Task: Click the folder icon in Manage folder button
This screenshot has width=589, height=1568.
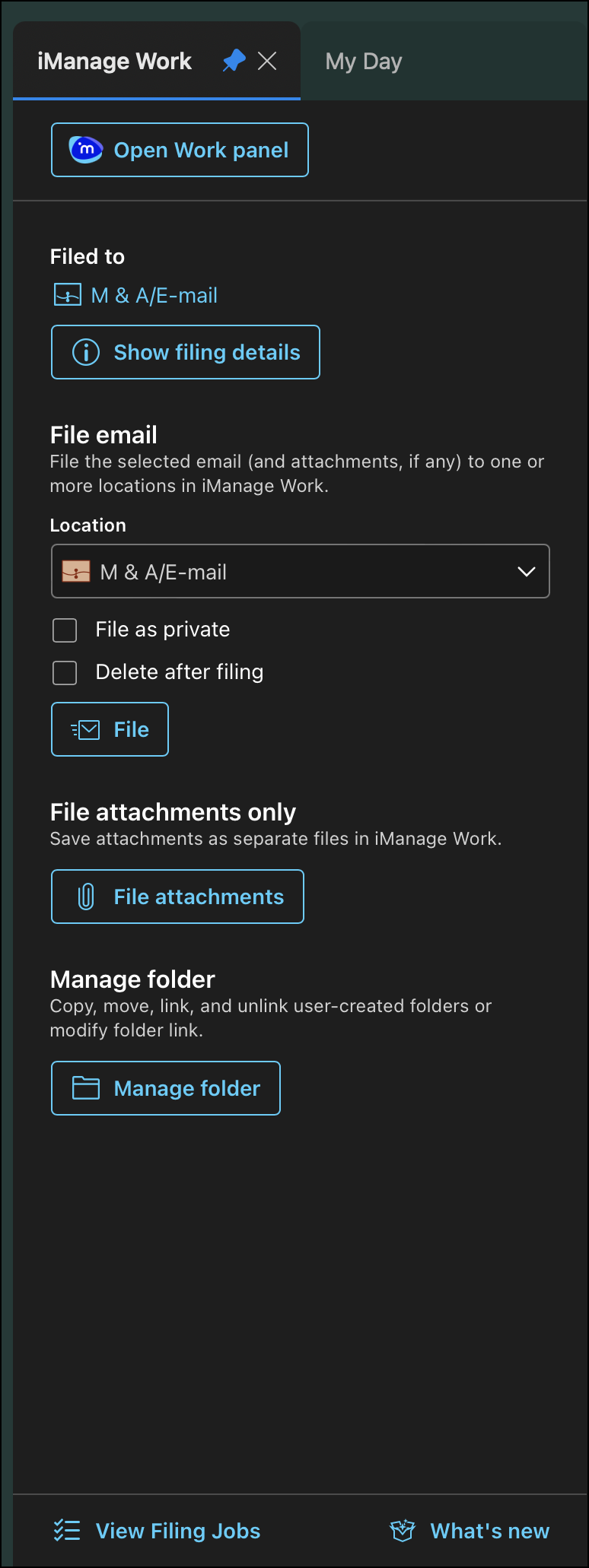Action: (x=86, y=1088)
